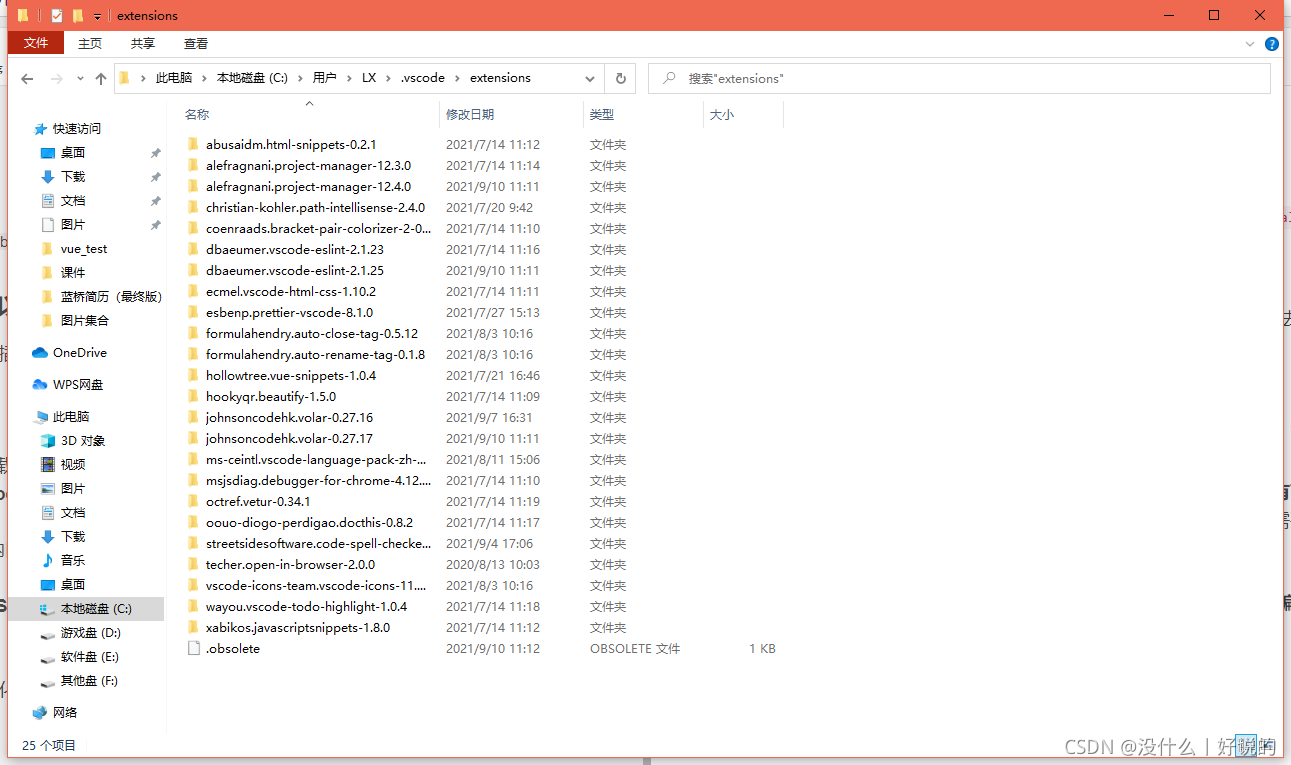Select folder alefragnani.project-manager-12.3.0
The height and width of the screenshot is (765, 1291).
coord(308,166)
